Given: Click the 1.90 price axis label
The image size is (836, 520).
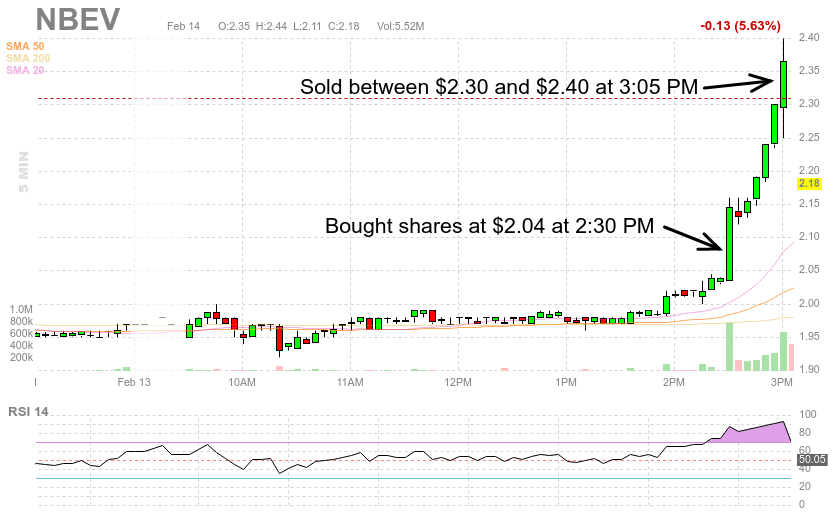Looking at the screenshot, I should click(x=809, y=369).
